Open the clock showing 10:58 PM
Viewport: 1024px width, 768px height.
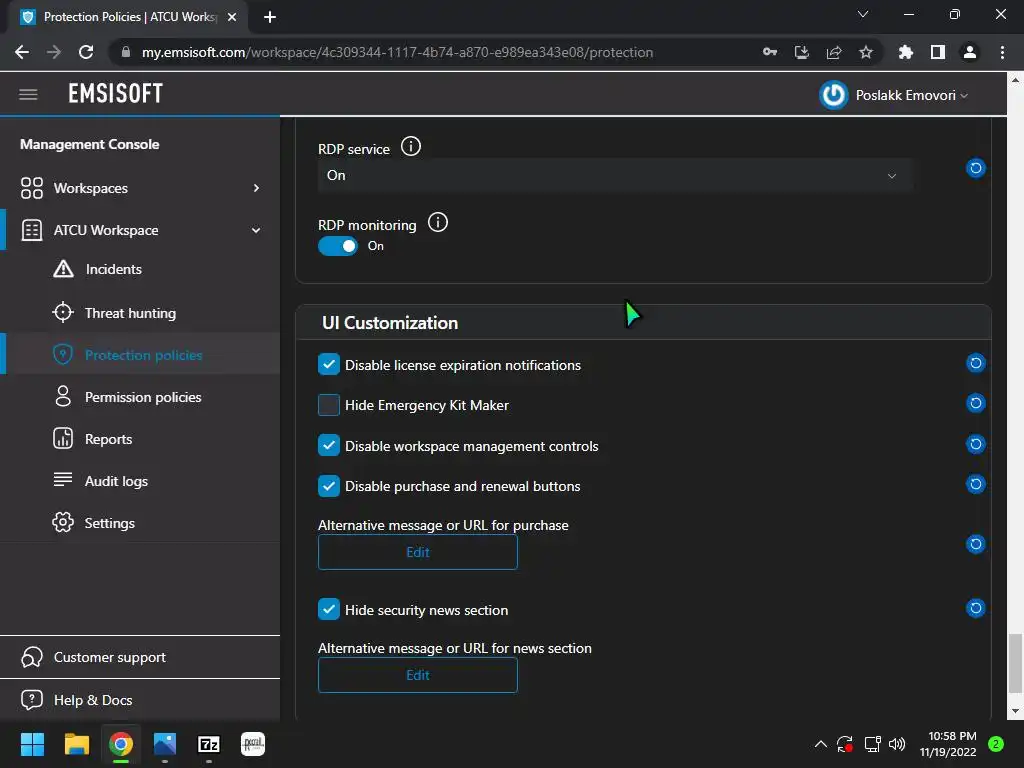tap(948, 744)
